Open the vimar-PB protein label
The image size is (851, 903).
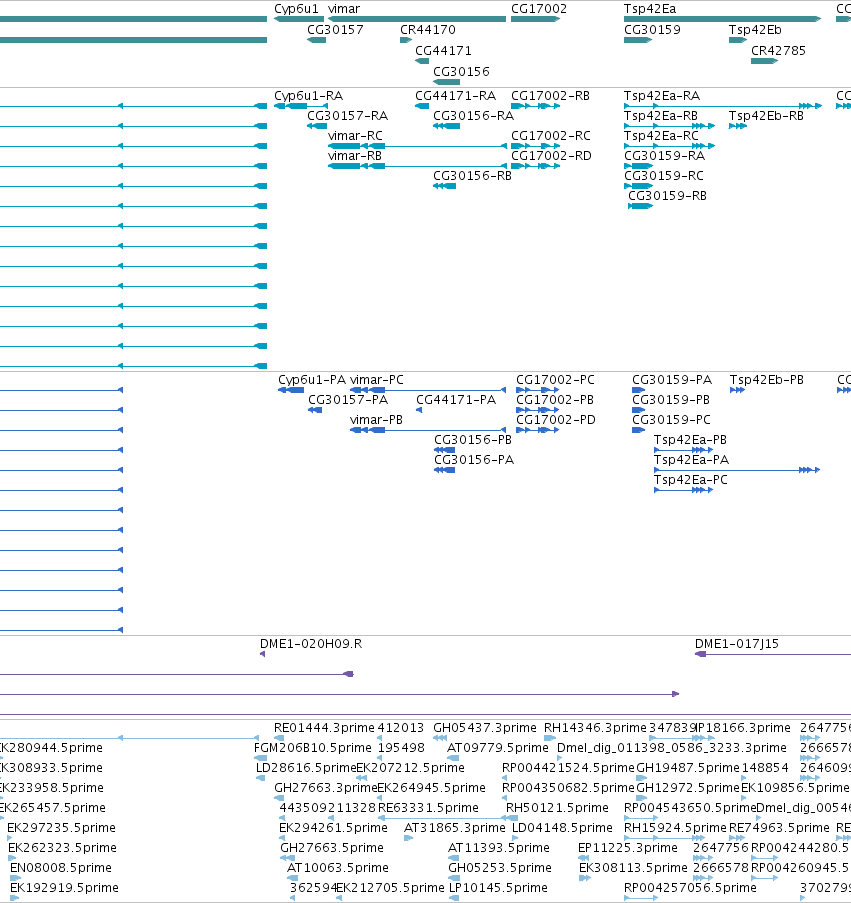[x=376, y=420]
